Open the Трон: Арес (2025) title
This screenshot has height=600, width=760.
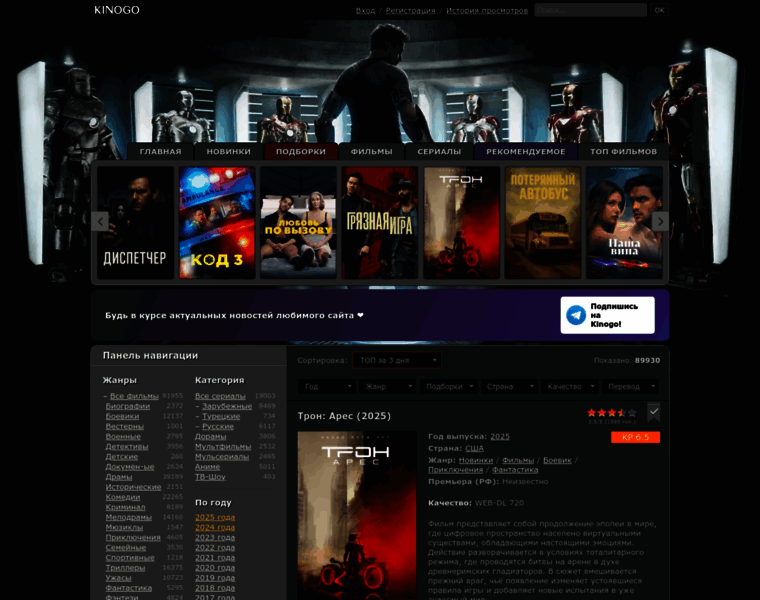344,416
